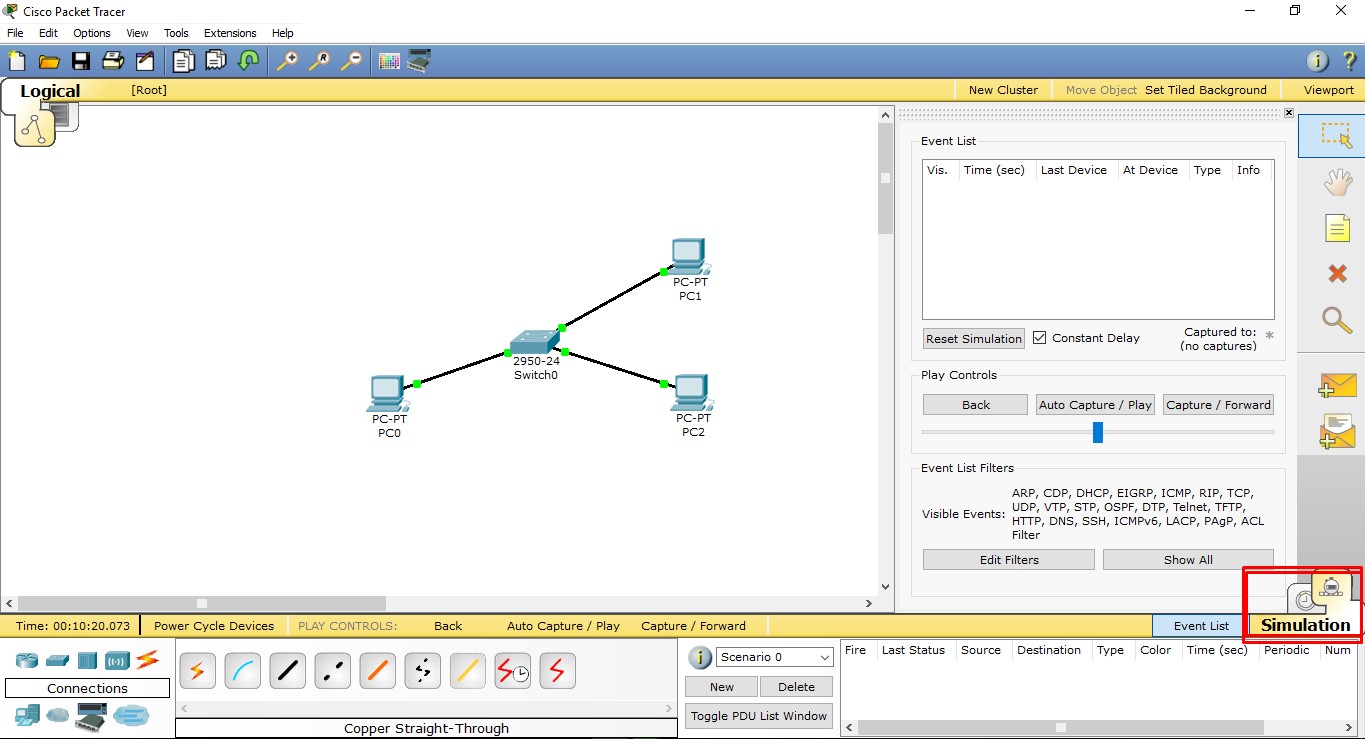Toggle the PDU List Window

[758, 716]
